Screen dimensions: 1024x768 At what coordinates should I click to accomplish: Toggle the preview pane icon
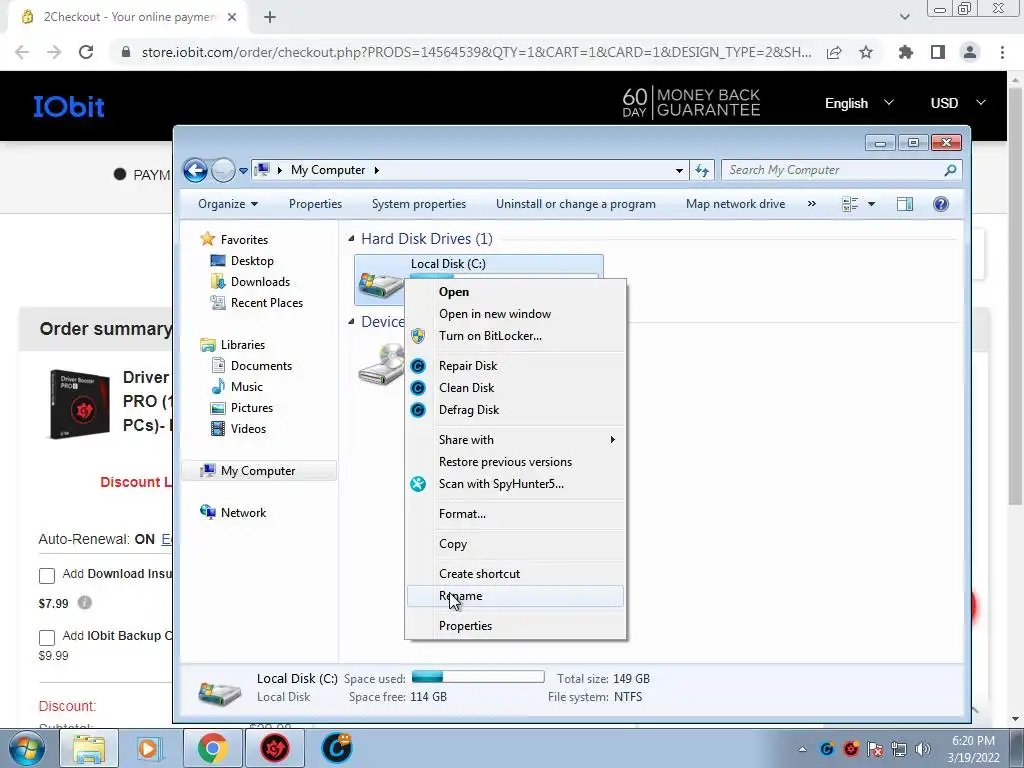click(x=904, y=204)
